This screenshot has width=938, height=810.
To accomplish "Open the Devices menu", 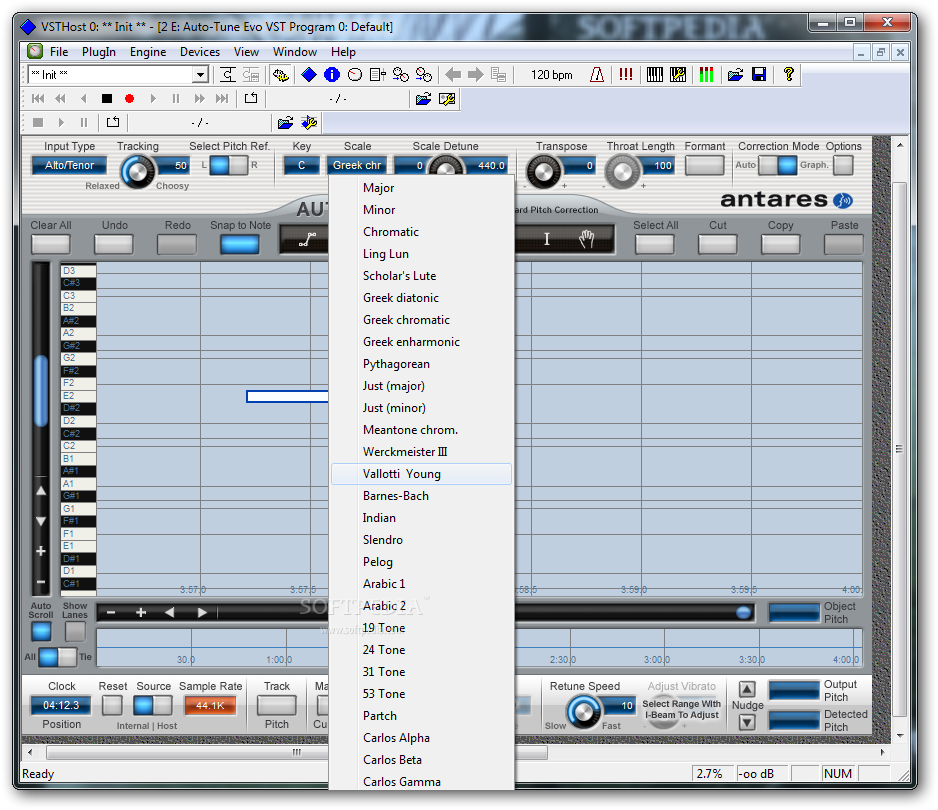I will click(x=200, y=52).
